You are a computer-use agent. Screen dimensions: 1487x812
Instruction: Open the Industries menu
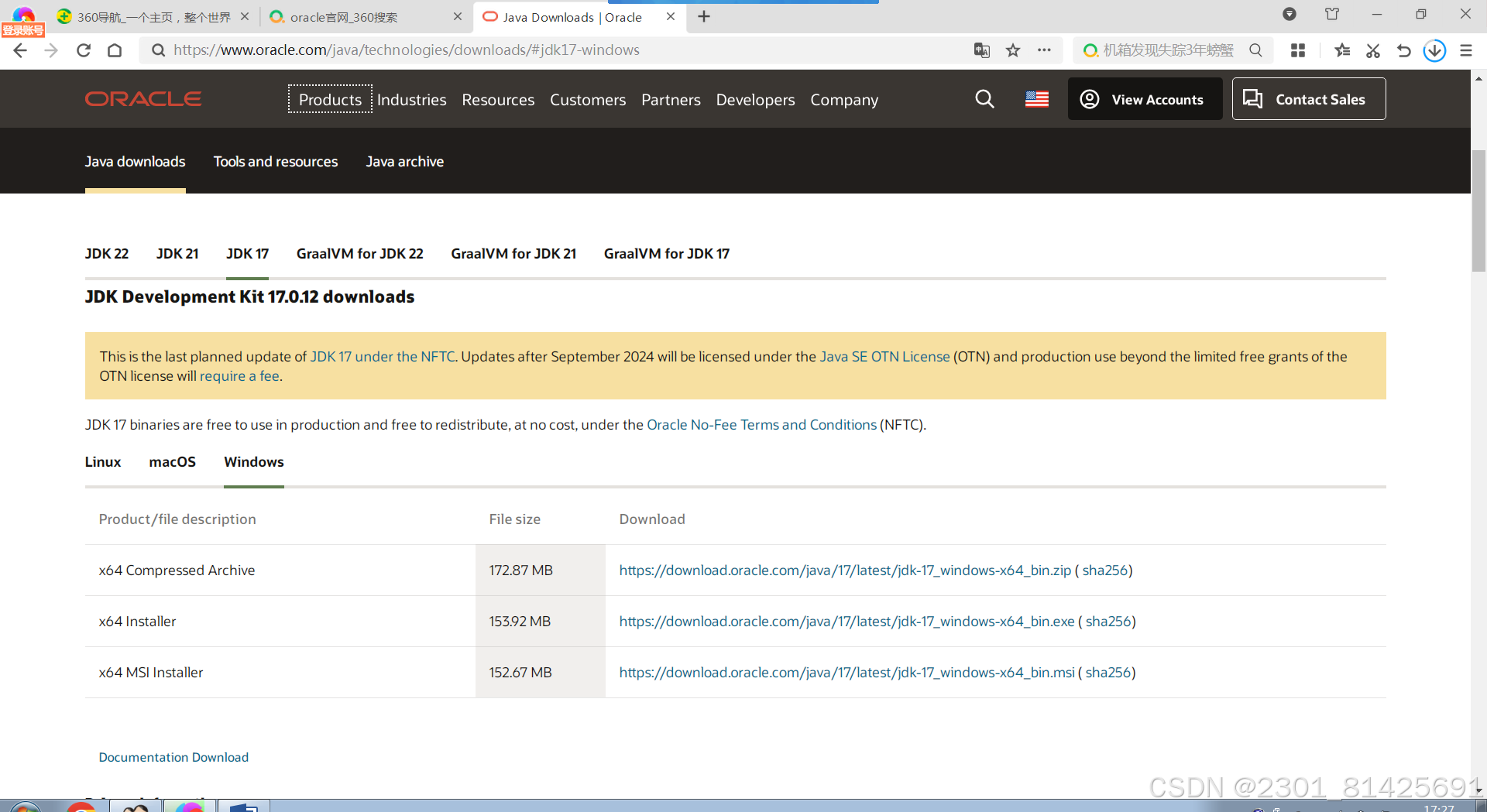point(411,100)
